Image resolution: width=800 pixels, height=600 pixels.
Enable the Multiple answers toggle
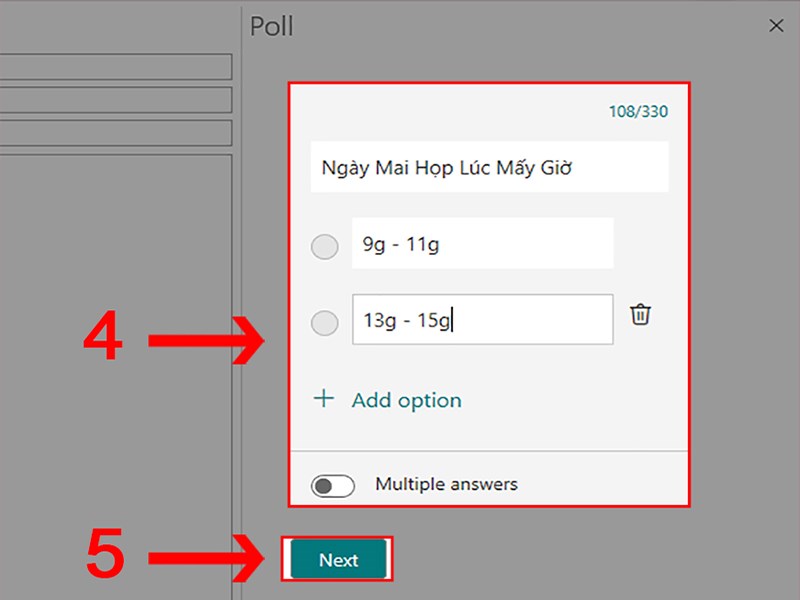coord(333,486)
